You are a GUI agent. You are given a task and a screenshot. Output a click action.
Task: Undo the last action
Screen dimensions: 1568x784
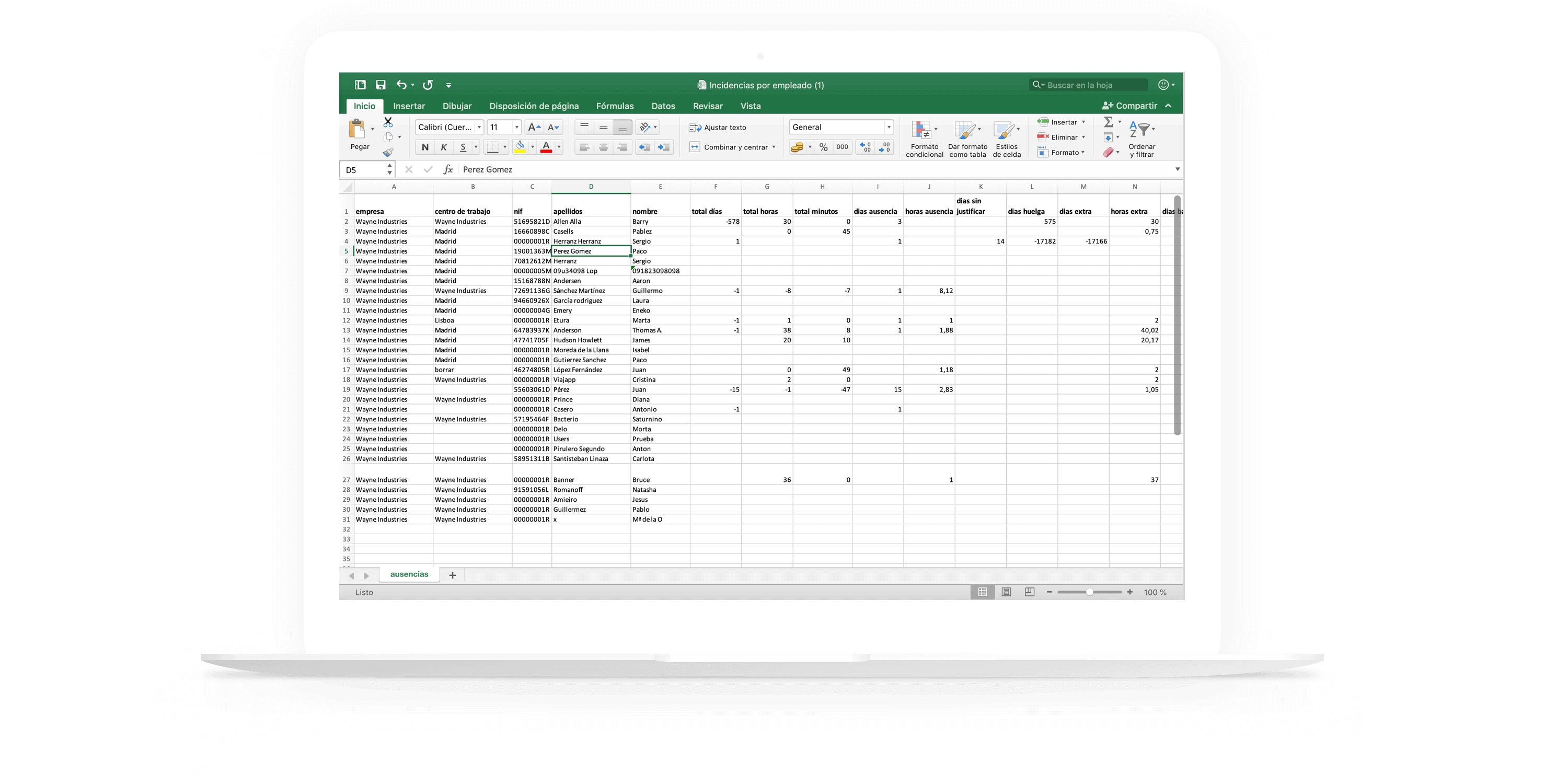tap(402, 85)
